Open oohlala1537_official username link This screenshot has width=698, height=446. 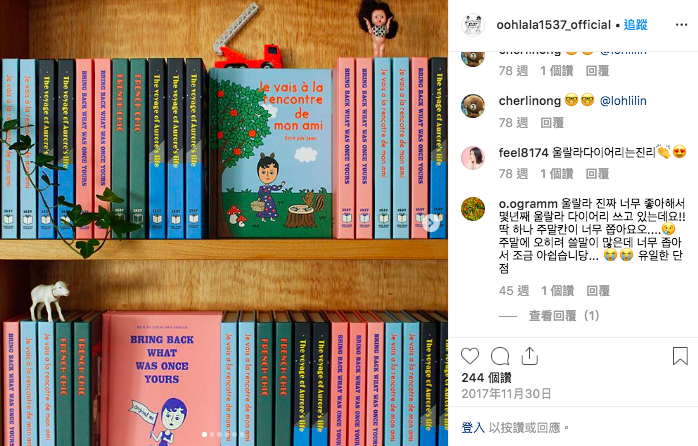point(553,25)
